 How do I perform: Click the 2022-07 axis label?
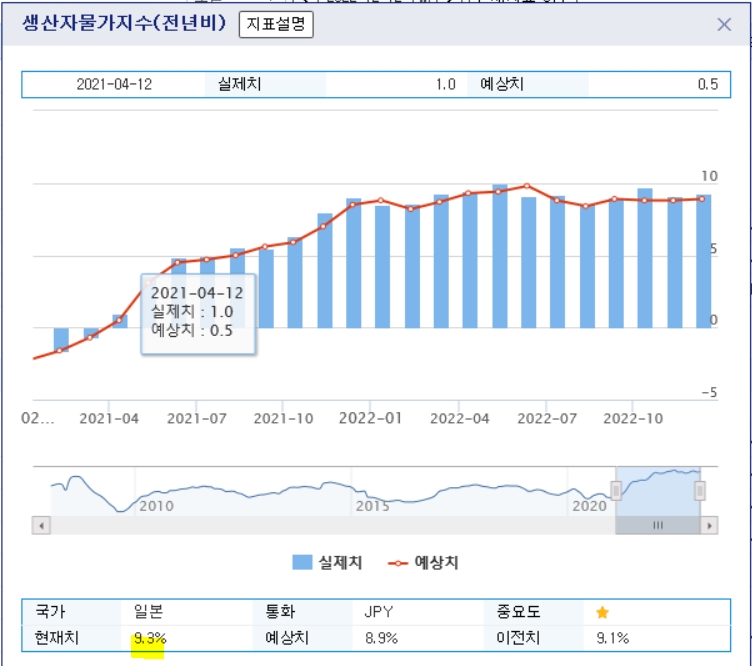click(547, 419)
